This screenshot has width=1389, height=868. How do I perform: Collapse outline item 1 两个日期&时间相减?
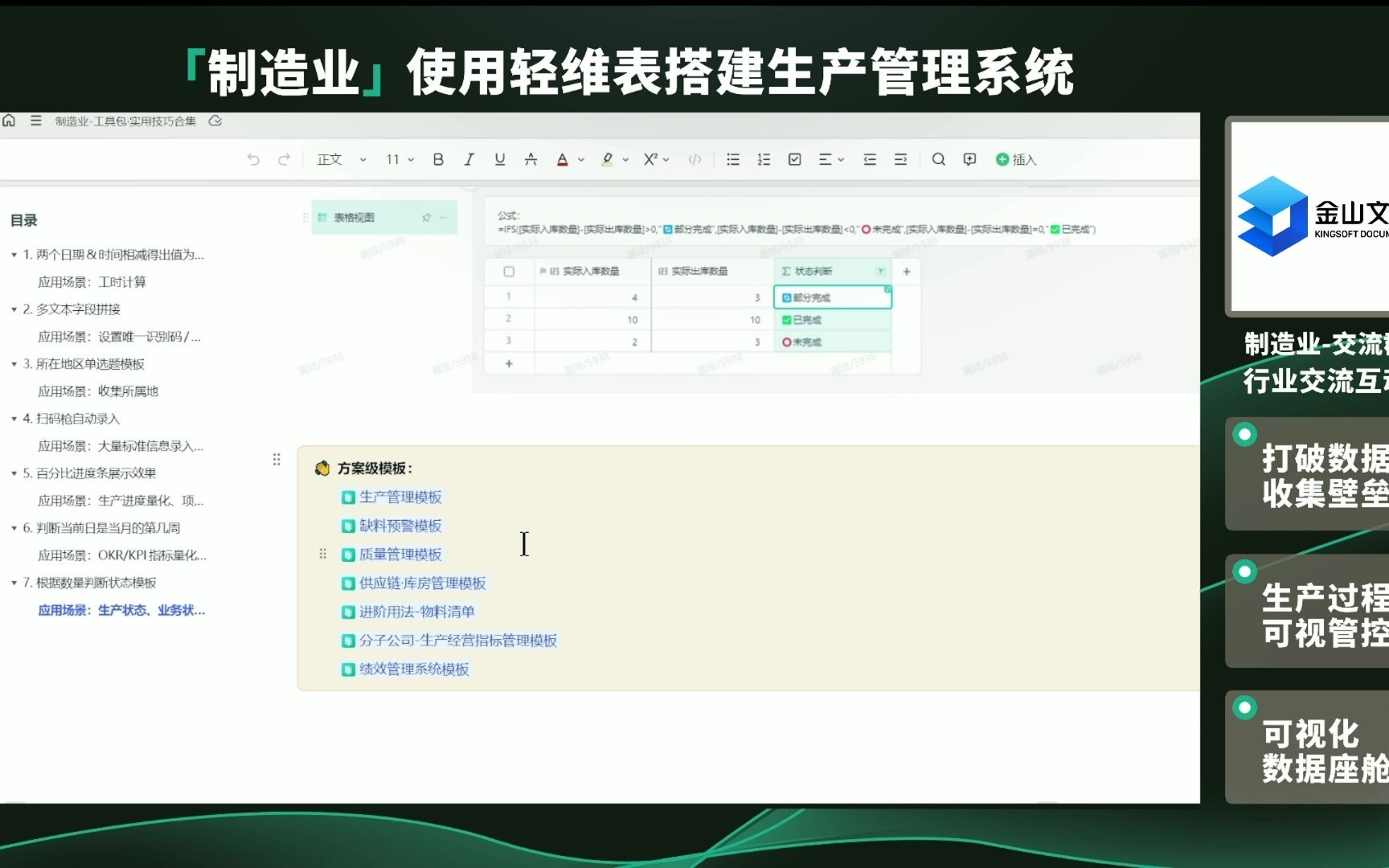(14, 255)
